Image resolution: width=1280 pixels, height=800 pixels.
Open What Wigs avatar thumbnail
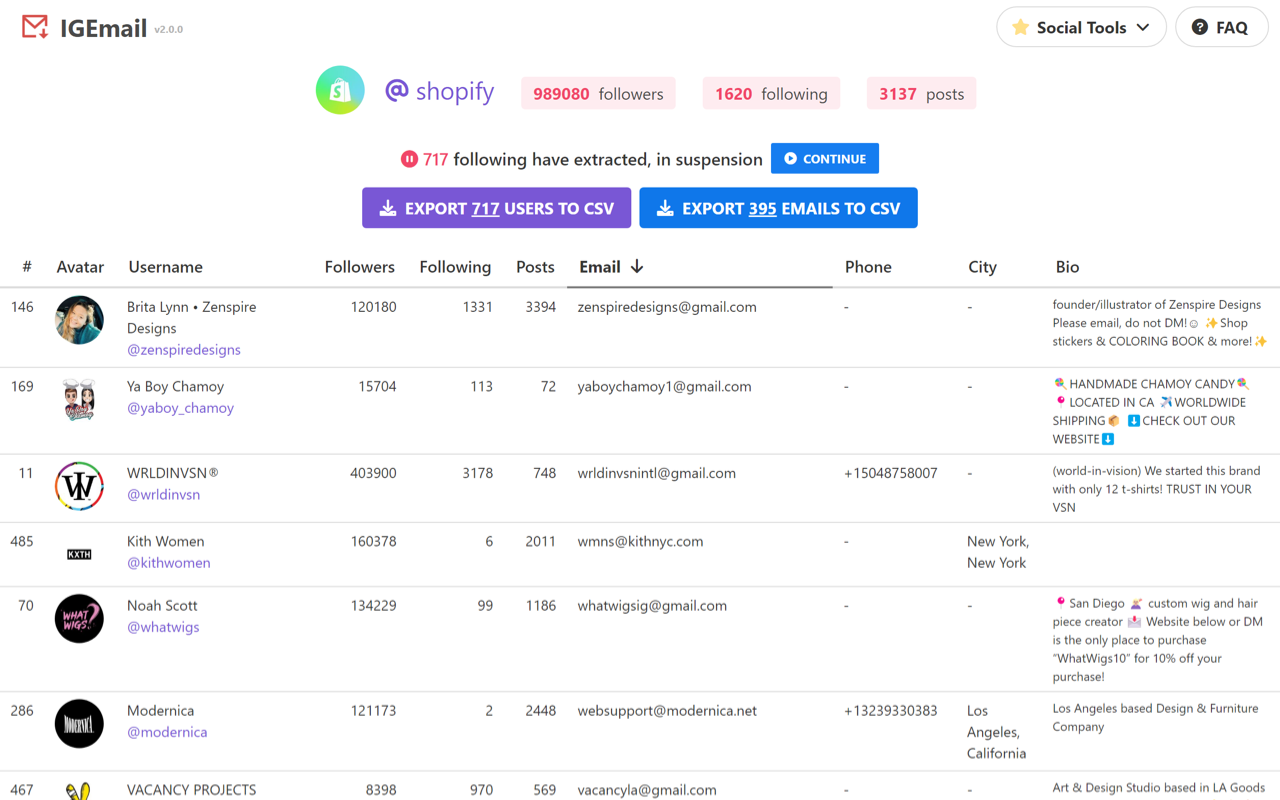79,618
